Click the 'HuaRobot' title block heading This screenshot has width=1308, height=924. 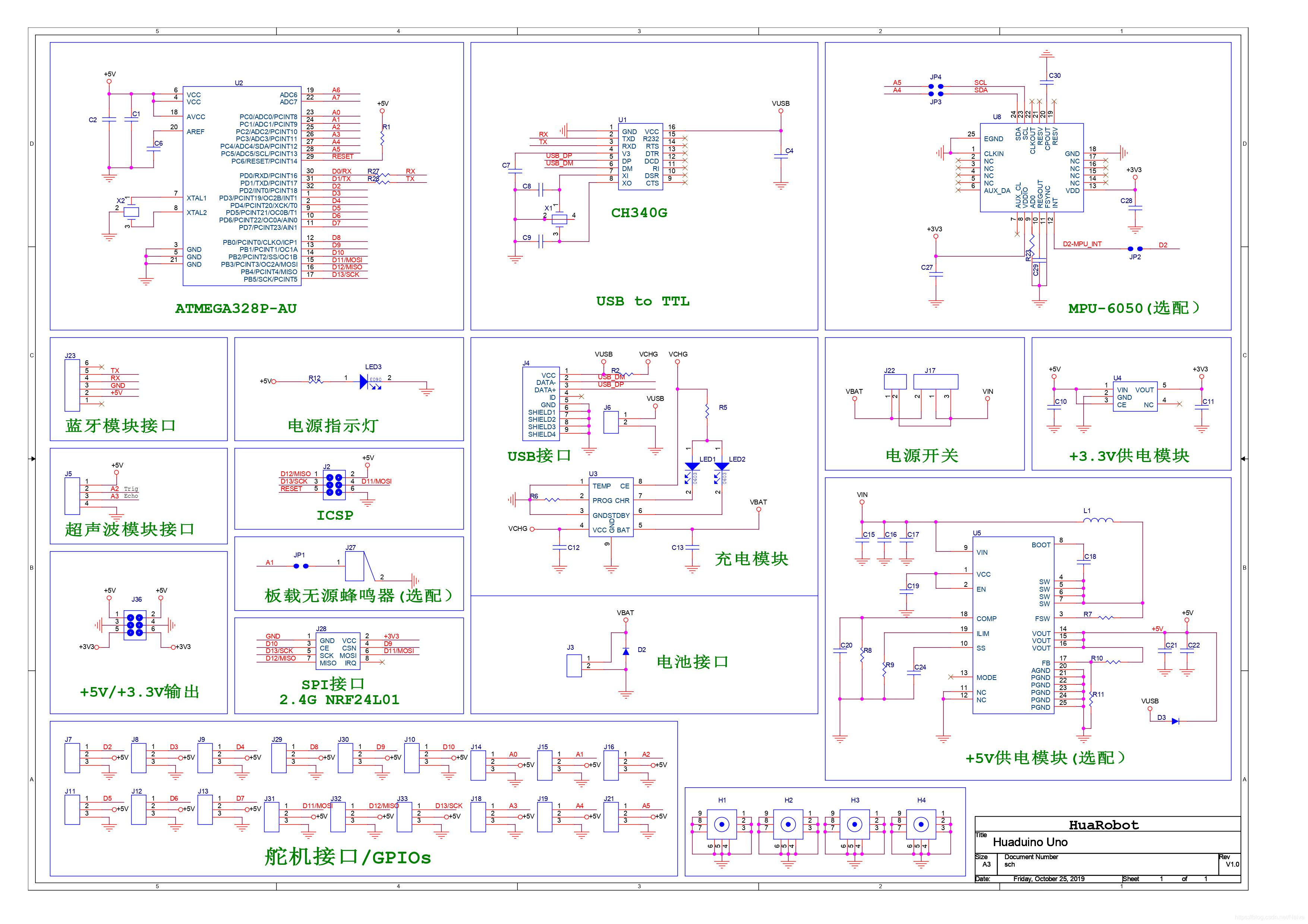(x=1103, y=825)
